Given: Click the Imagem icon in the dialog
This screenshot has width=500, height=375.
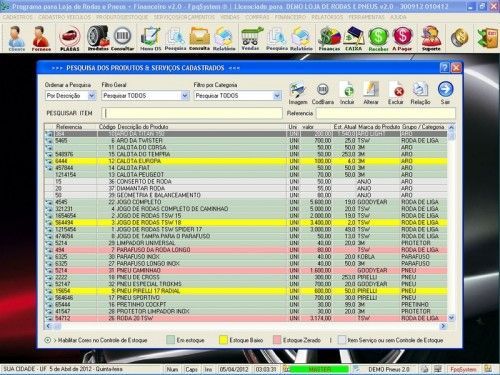Looking at the screenshot, I should coord(298,94).
